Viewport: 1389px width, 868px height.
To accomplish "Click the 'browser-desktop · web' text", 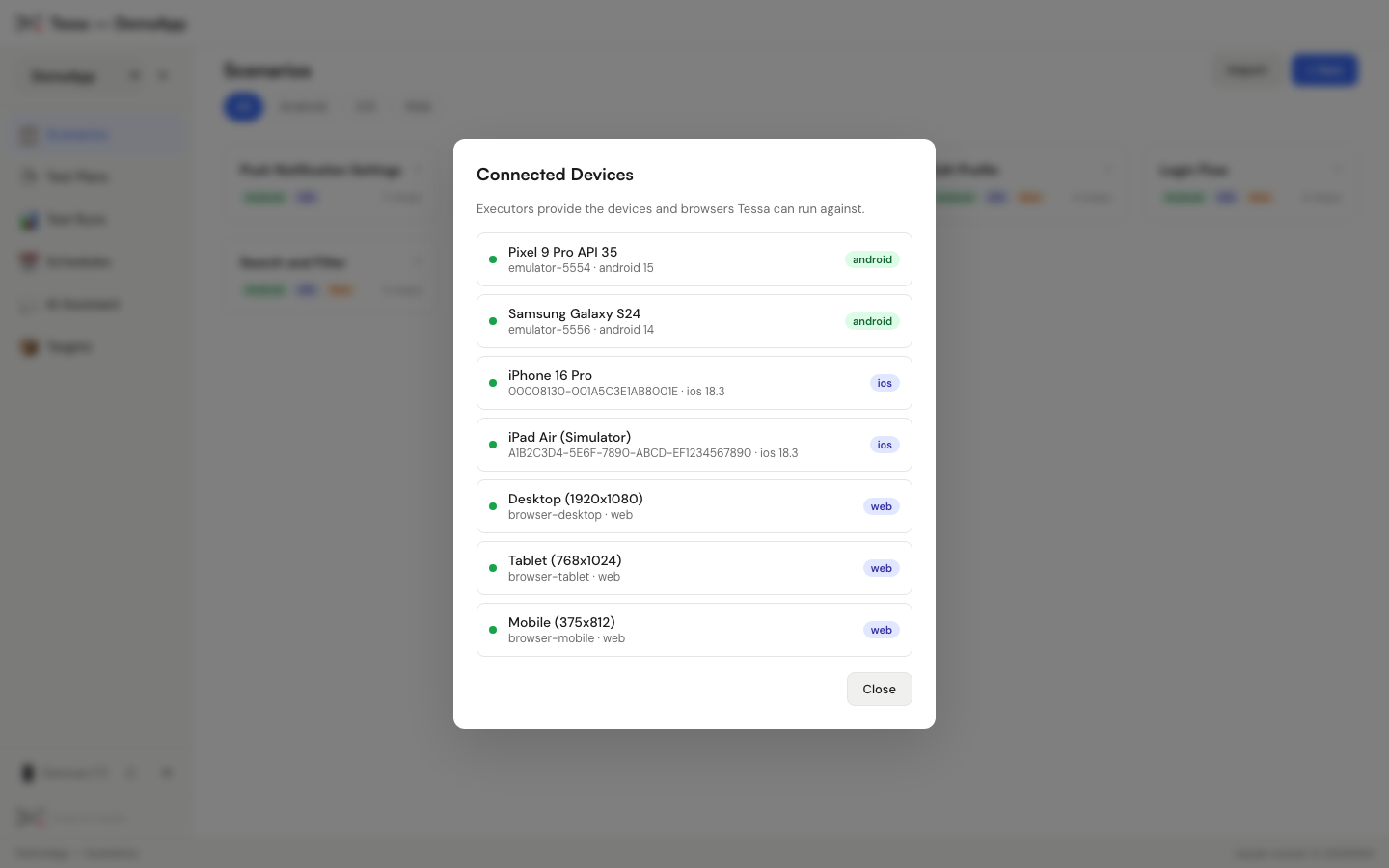I will tap(570, 515).
